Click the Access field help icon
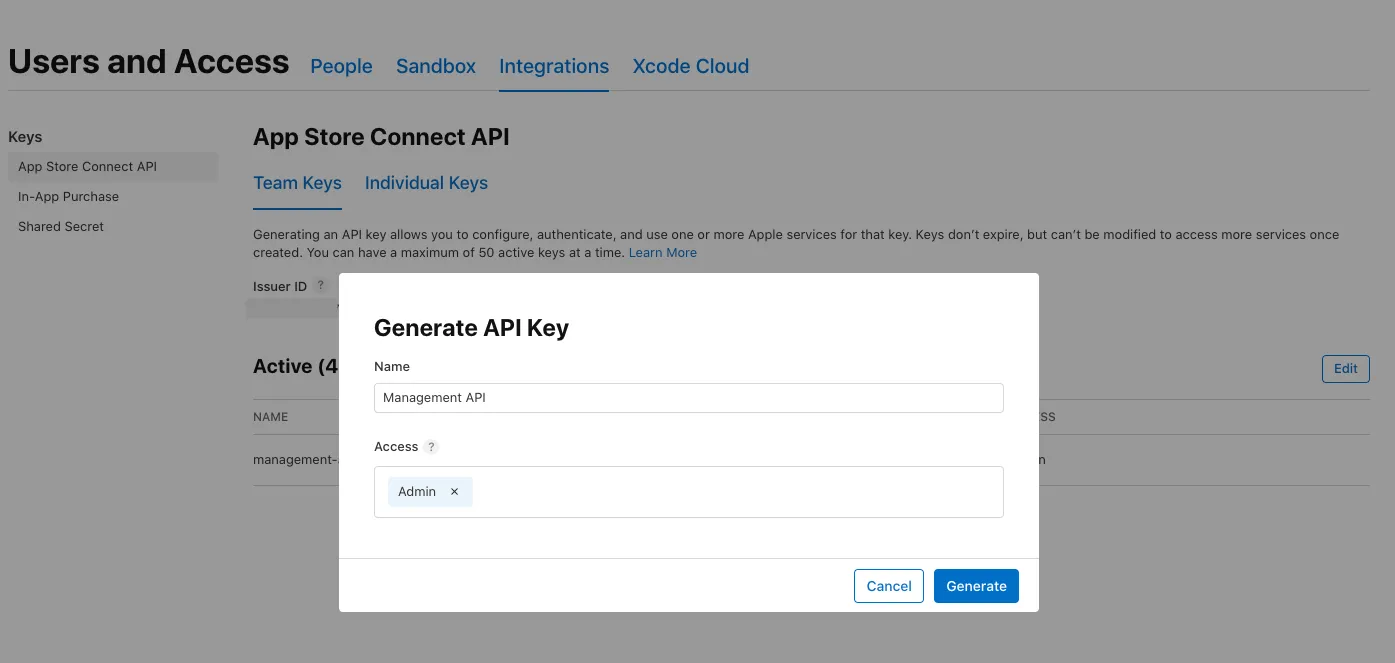This screenshot has width=1395, height=663. [x=431, y=447]
